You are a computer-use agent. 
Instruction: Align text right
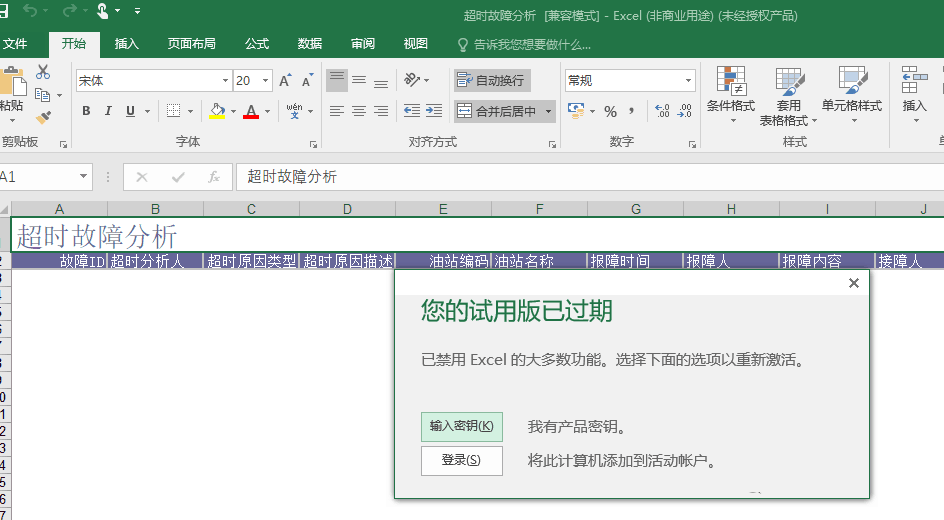380,111
